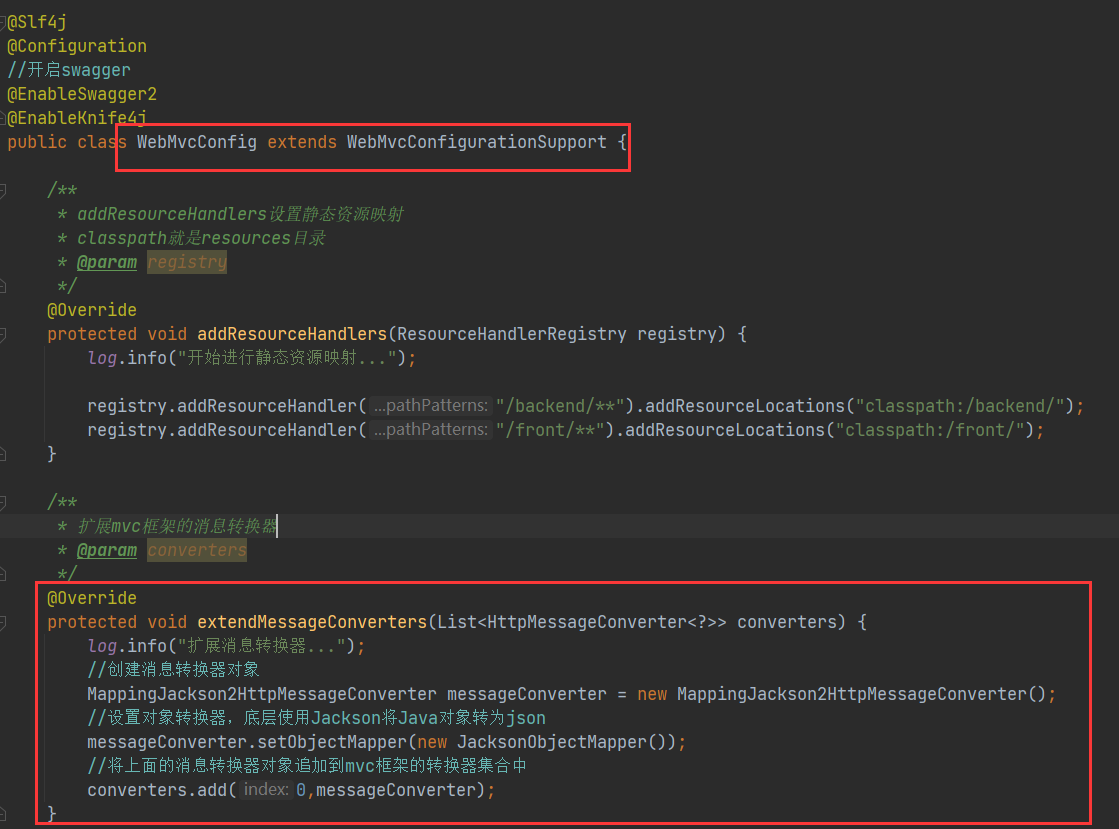
Task: Place cursor on WebMvcConfig class name
Action: point(196,142)
